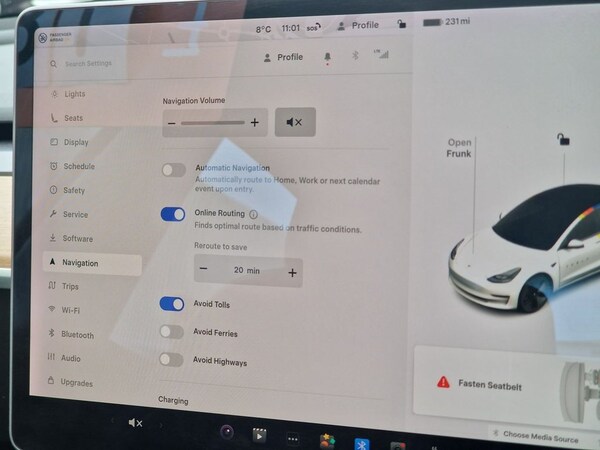This screenshot has height=450, width=600.
Task: Open the camera app in bottom dock
Action: click(x=227, y=432)
